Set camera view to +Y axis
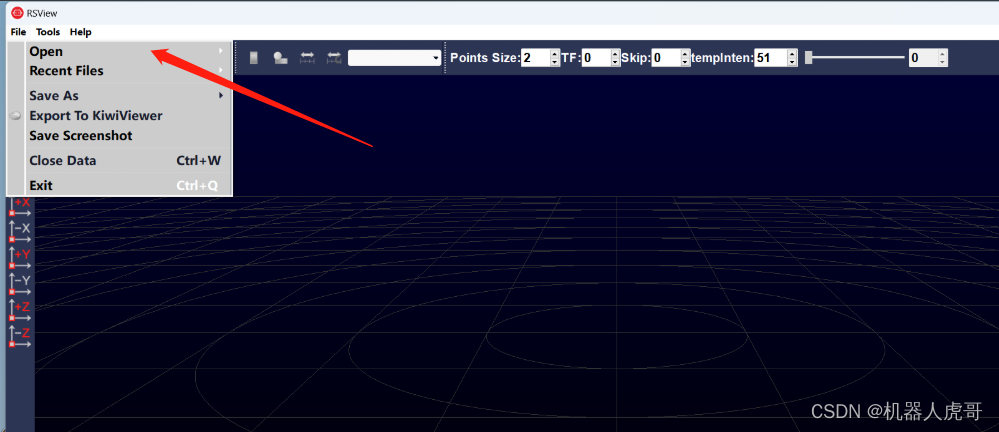This screenshot has height=432, width=999. pos(19,259)
